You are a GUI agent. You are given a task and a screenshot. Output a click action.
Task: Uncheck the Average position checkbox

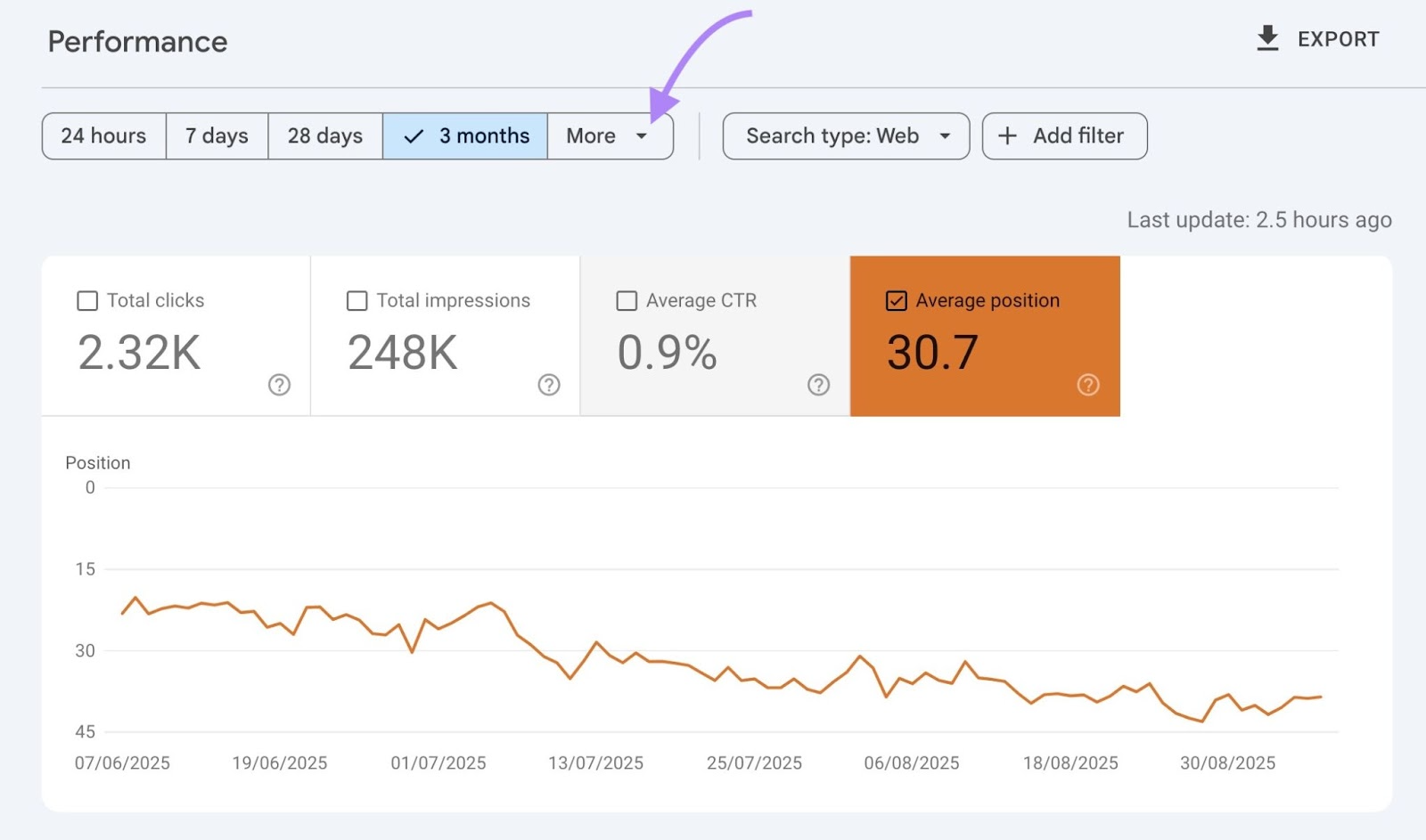click(x=897, y=301)
